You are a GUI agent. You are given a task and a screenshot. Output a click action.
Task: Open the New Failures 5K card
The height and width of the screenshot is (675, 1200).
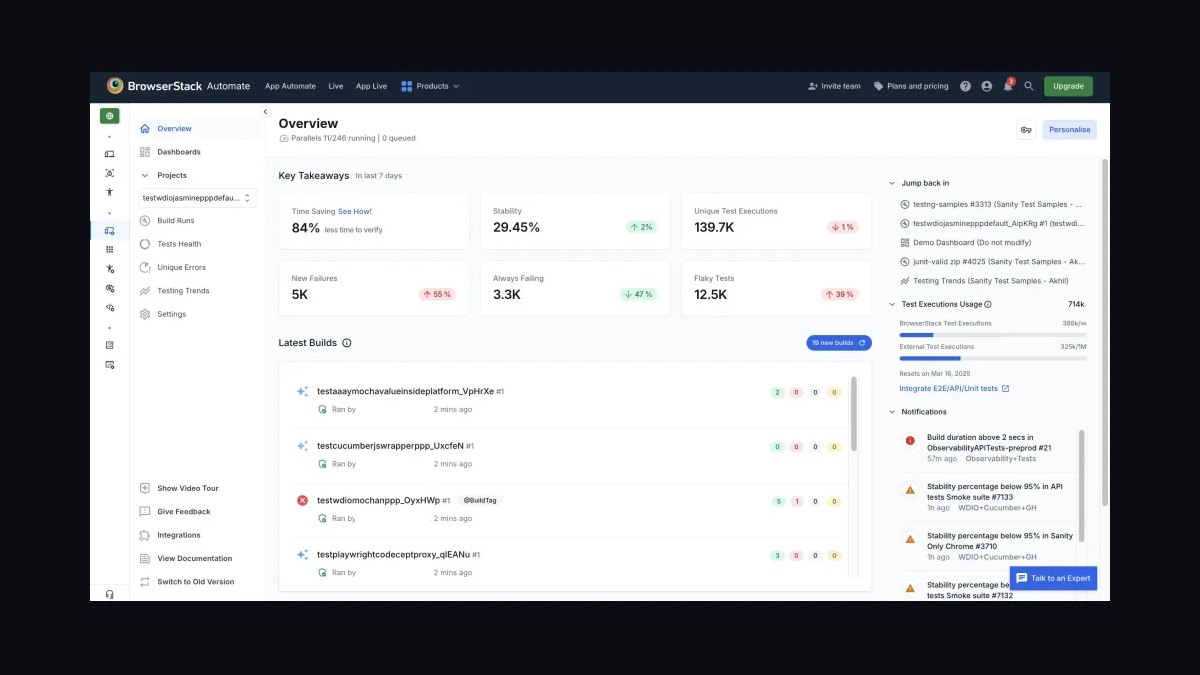373,289
